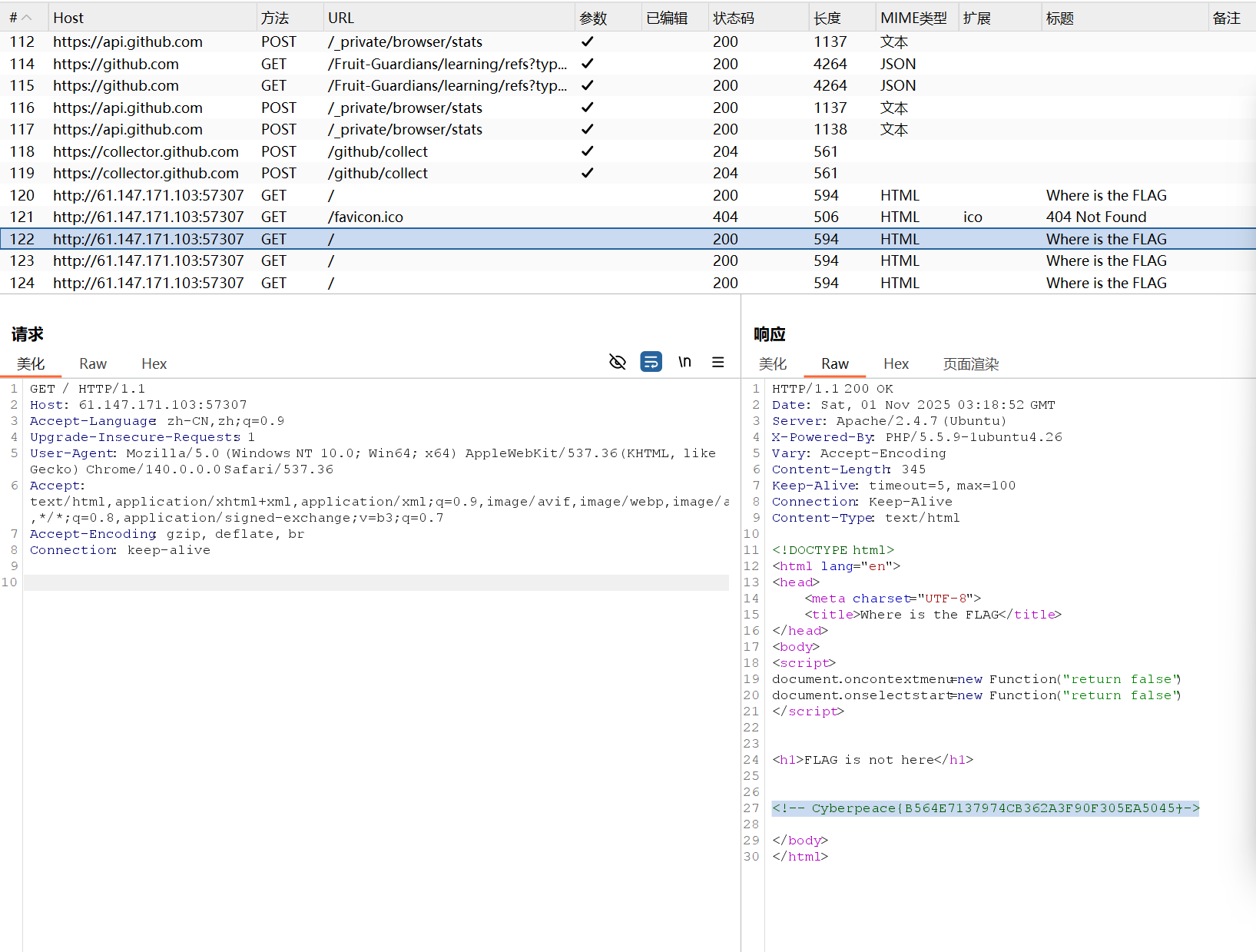Image resolution: width=1256 pixels, height=952 pixels.
Task: Sort by URL column header
Action: point(449,18)
